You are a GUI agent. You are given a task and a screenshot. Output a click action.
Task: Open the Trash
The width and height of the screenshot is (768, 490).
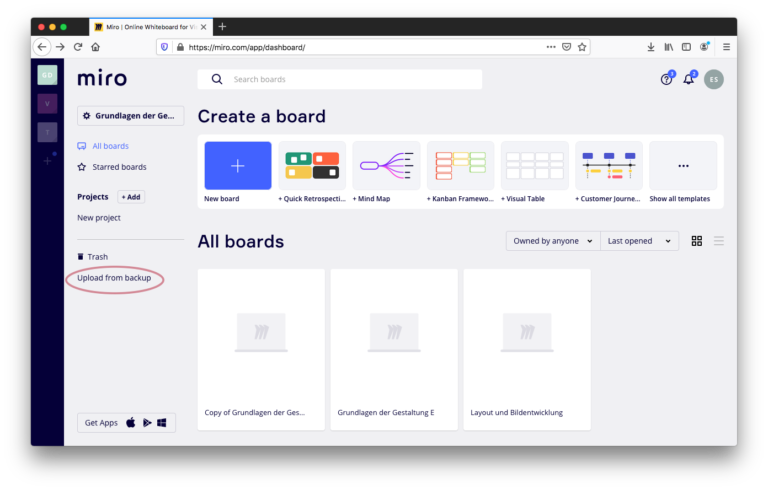(93, 257)
